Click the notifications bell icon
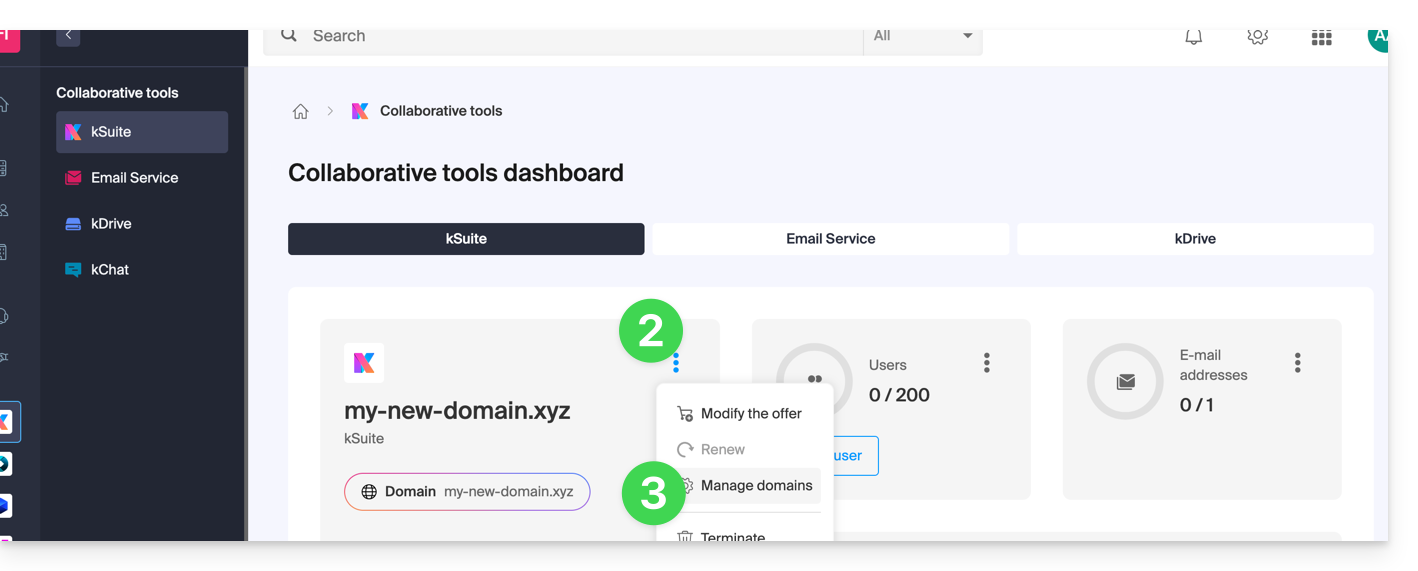This screenshot has height=571, width=1418. click(x=1193, y=37)
